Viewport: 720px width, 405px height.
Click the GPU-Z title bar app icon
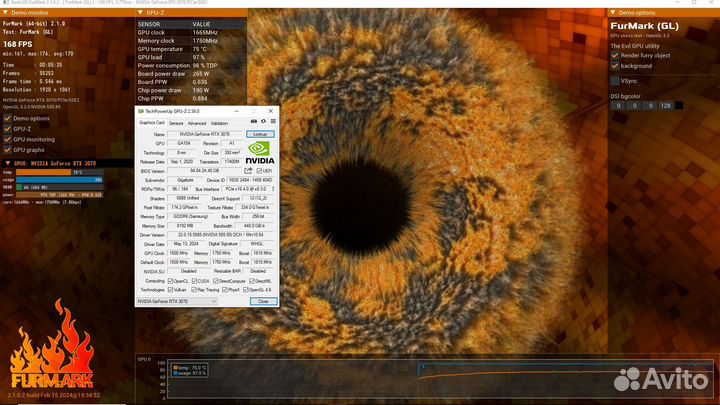click(x=141, y=111)
